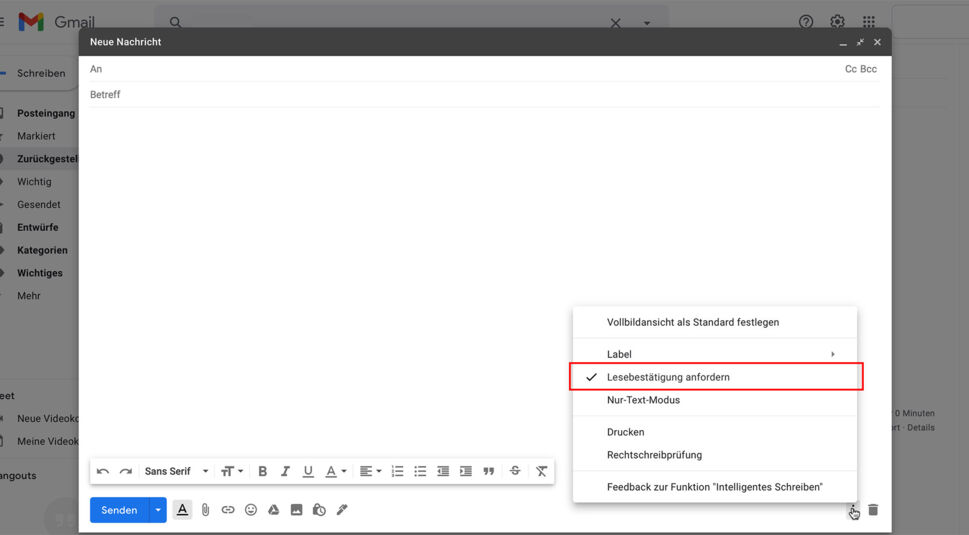This screenshot has height=535, width=969.
Task: Clear the search with the X
Action: (x=616, y=23)
